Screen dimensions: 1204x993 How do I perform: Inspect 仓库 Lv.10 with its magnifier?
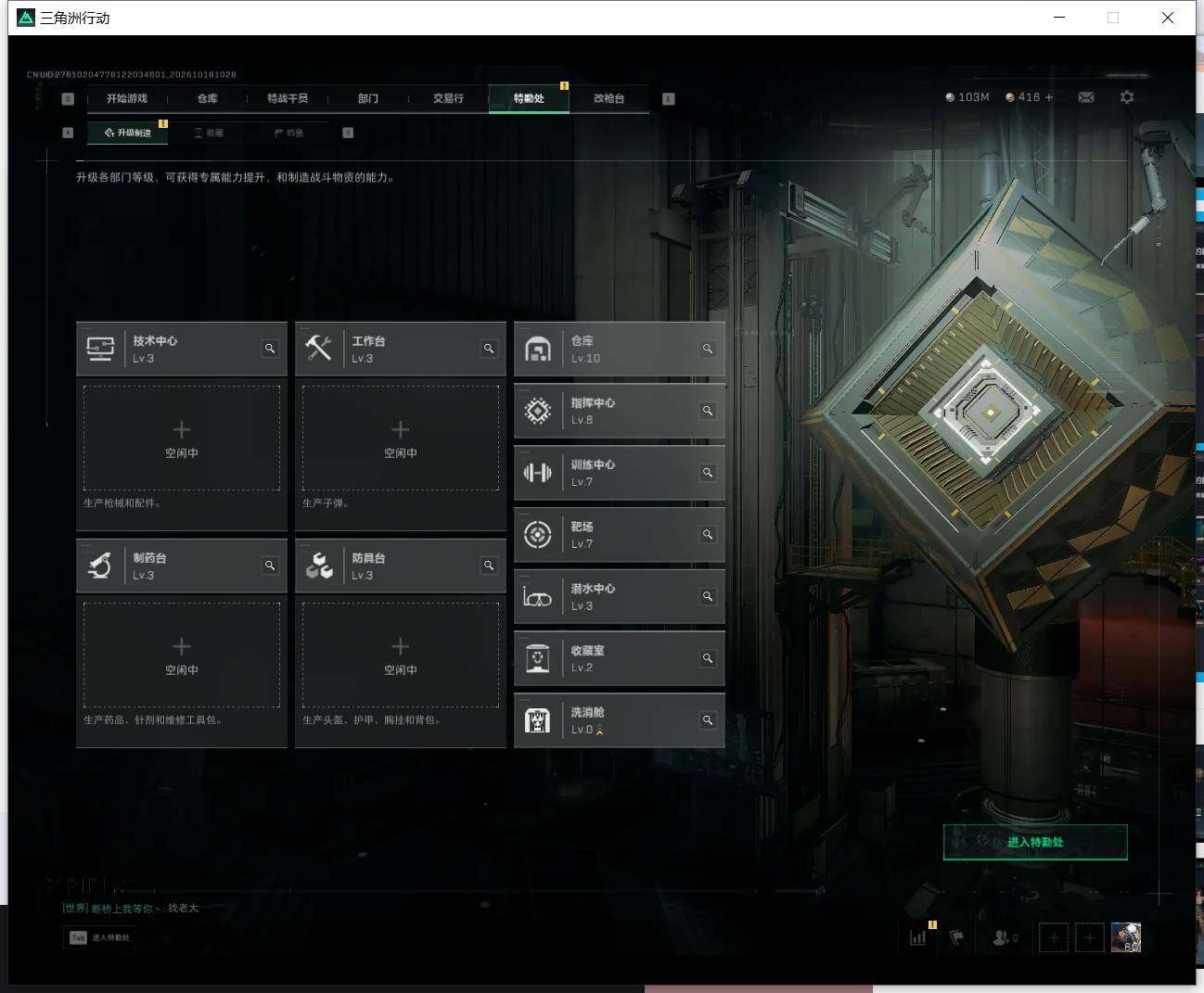708,349
